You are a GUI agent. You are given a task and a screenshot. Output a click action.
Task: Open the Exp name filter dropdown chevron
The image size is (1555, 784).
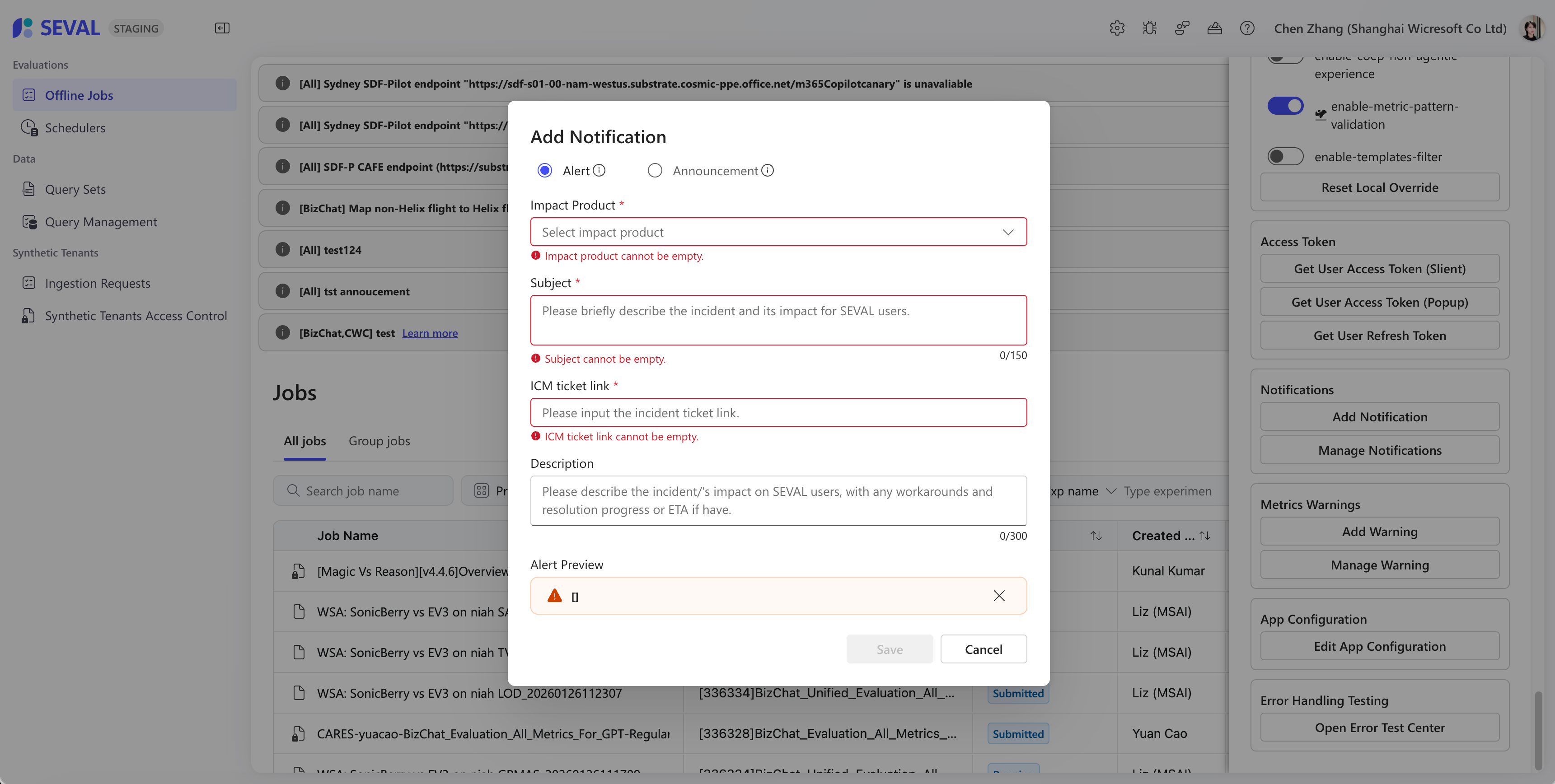pos(1111,491)
